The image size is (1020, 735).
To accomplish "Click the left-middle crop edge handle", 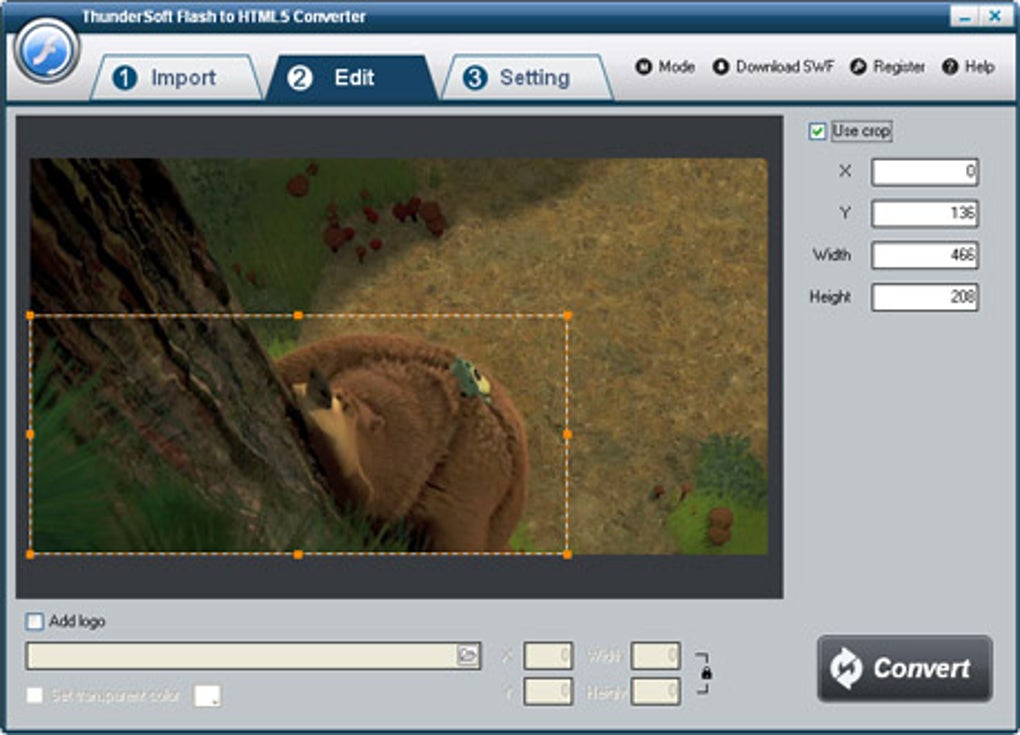I will tap(31, 434).
